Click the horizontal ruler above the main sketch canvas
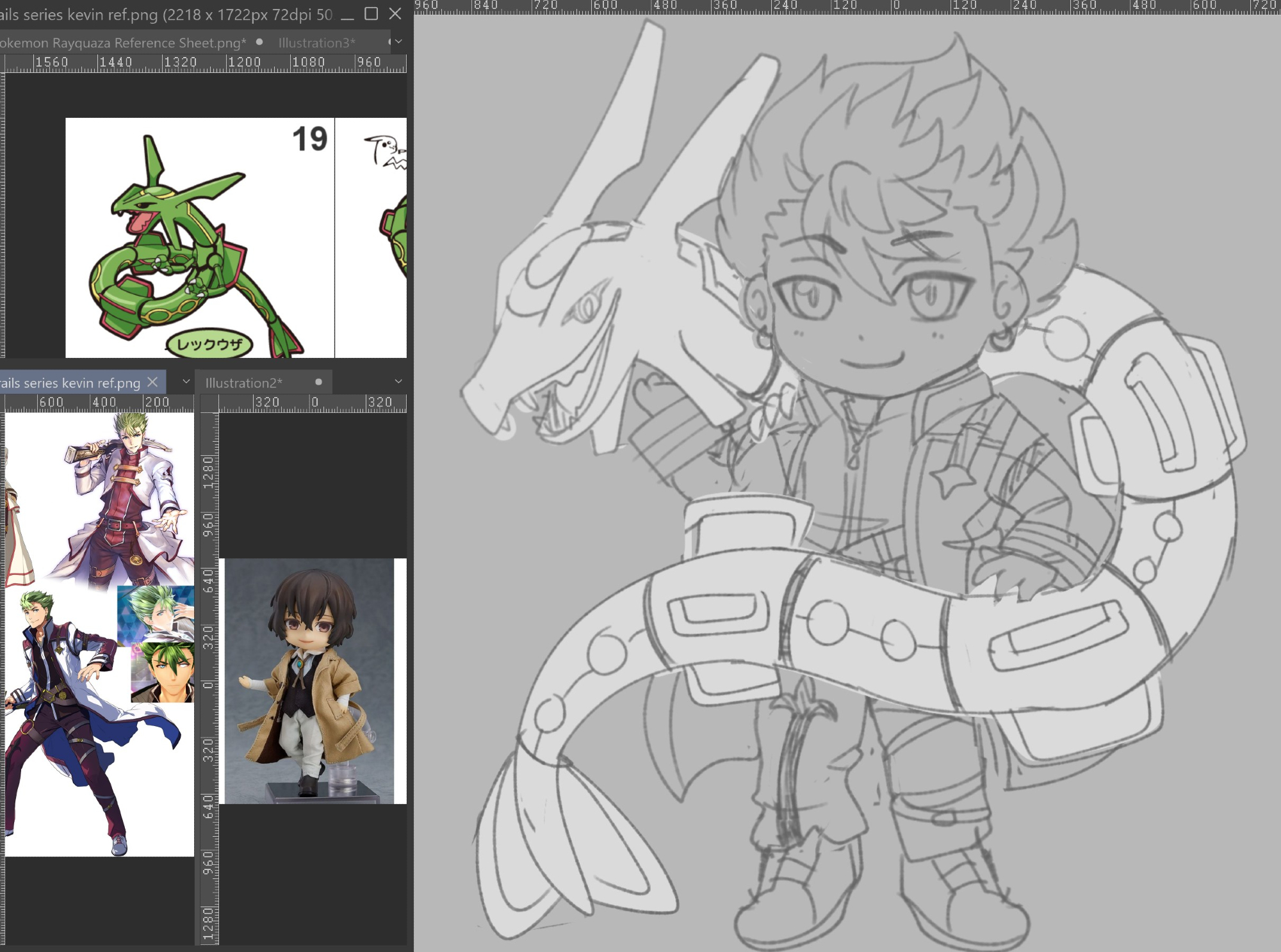Viewport: 1281px width, 952px height. [833, 6]
